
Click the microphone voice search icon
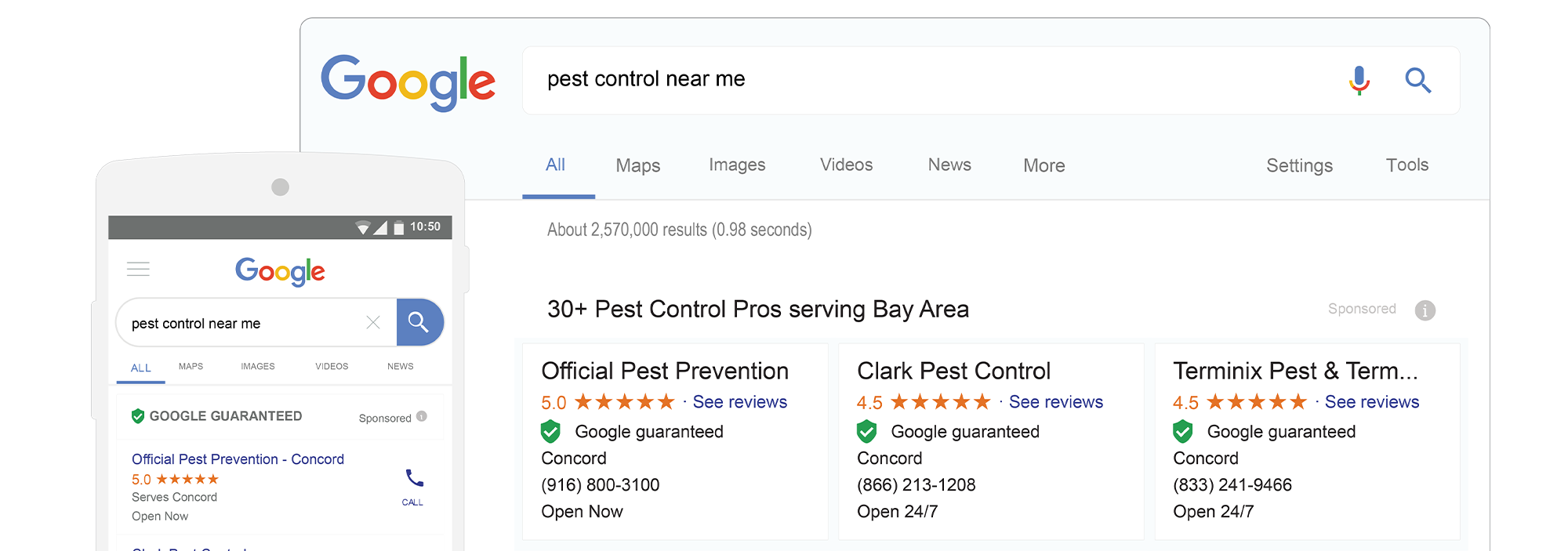[x=1359, y=80]
